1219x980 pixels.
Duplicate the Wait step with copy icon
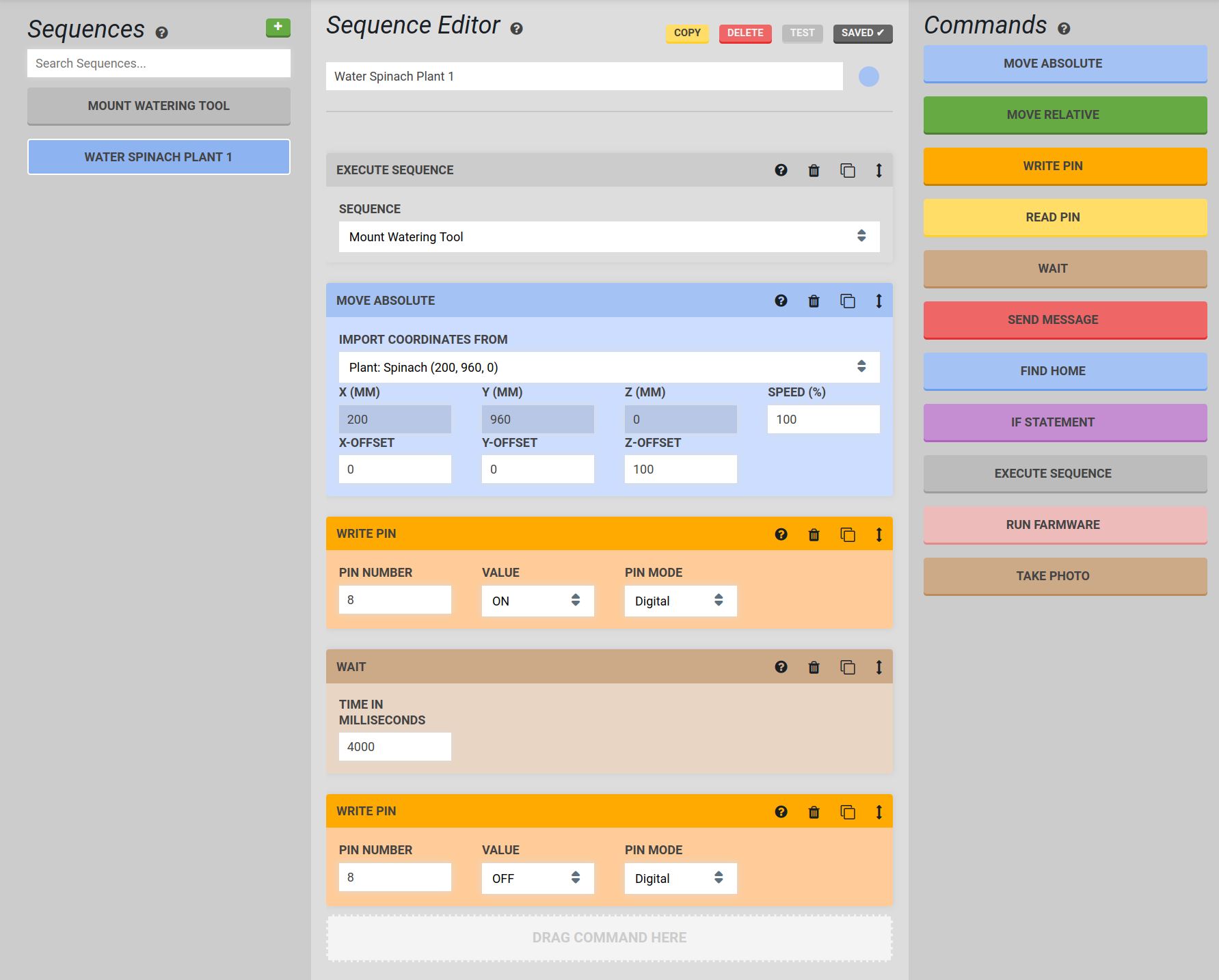(847, 667)
